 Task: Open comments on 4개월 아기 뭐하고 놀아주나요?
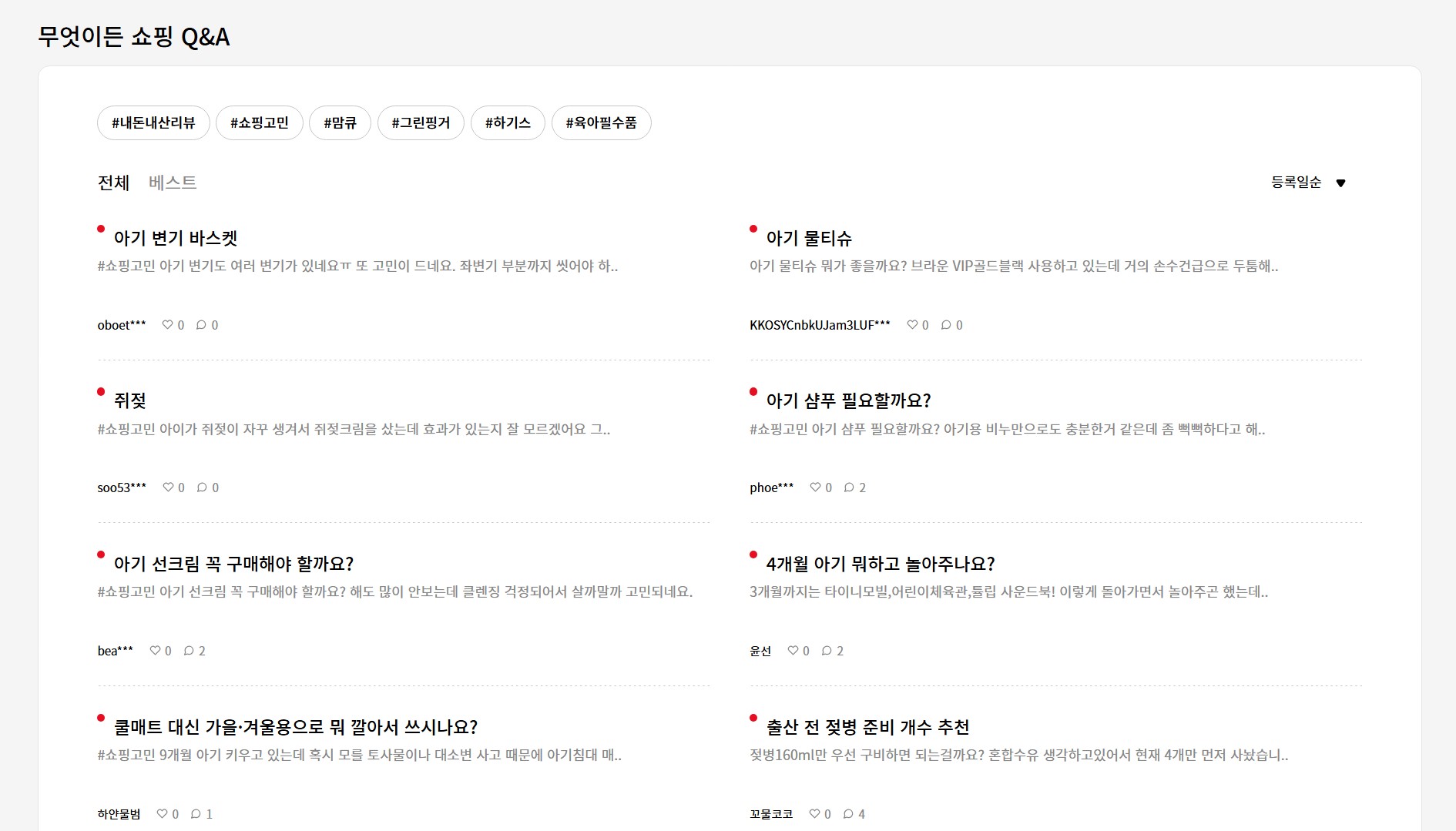(827, 650)
